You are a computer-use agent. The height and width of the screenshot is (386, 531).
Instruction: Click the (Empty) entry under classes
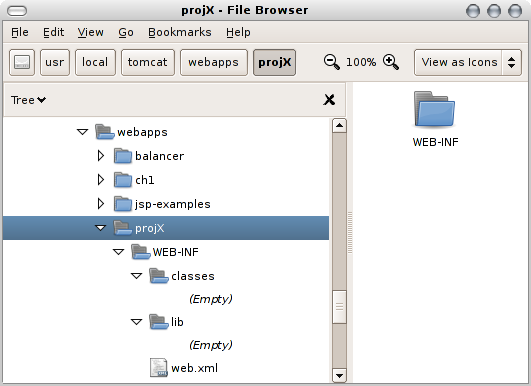[x=211, y=299]
